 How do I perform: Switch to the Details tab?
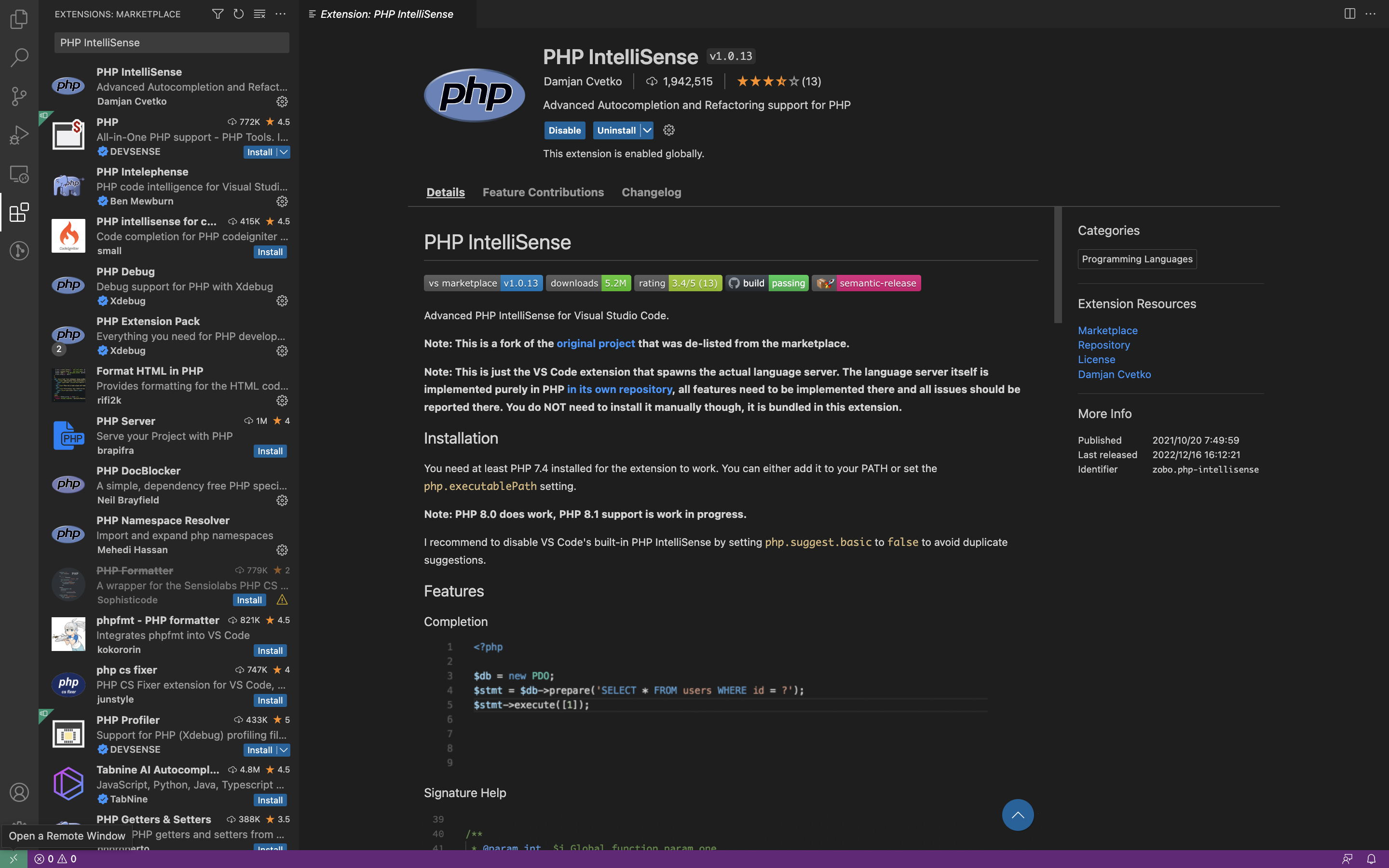[x=446, y=192]
